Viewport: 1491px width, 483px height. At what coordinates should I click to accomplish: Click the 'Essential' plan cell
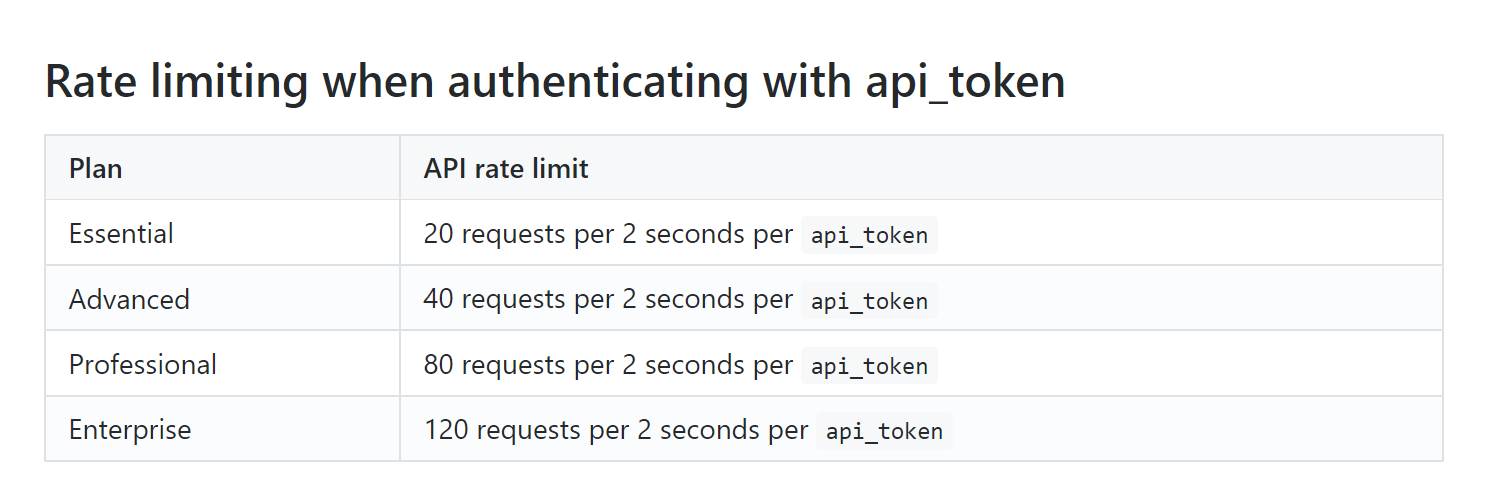[x=222, y=233]
